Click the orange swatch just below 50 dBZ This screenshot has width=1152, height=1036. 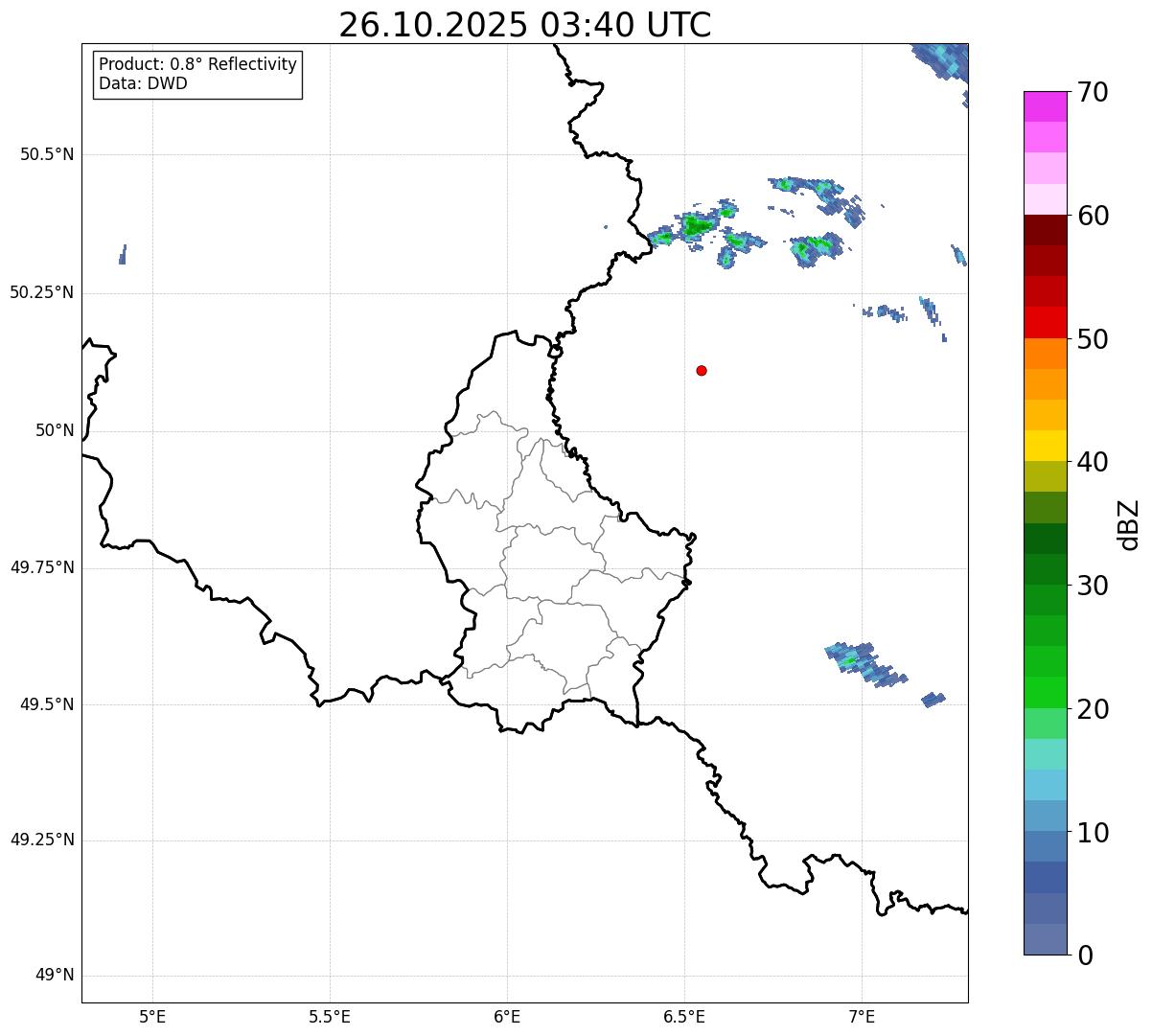(x=1045, y=354)
